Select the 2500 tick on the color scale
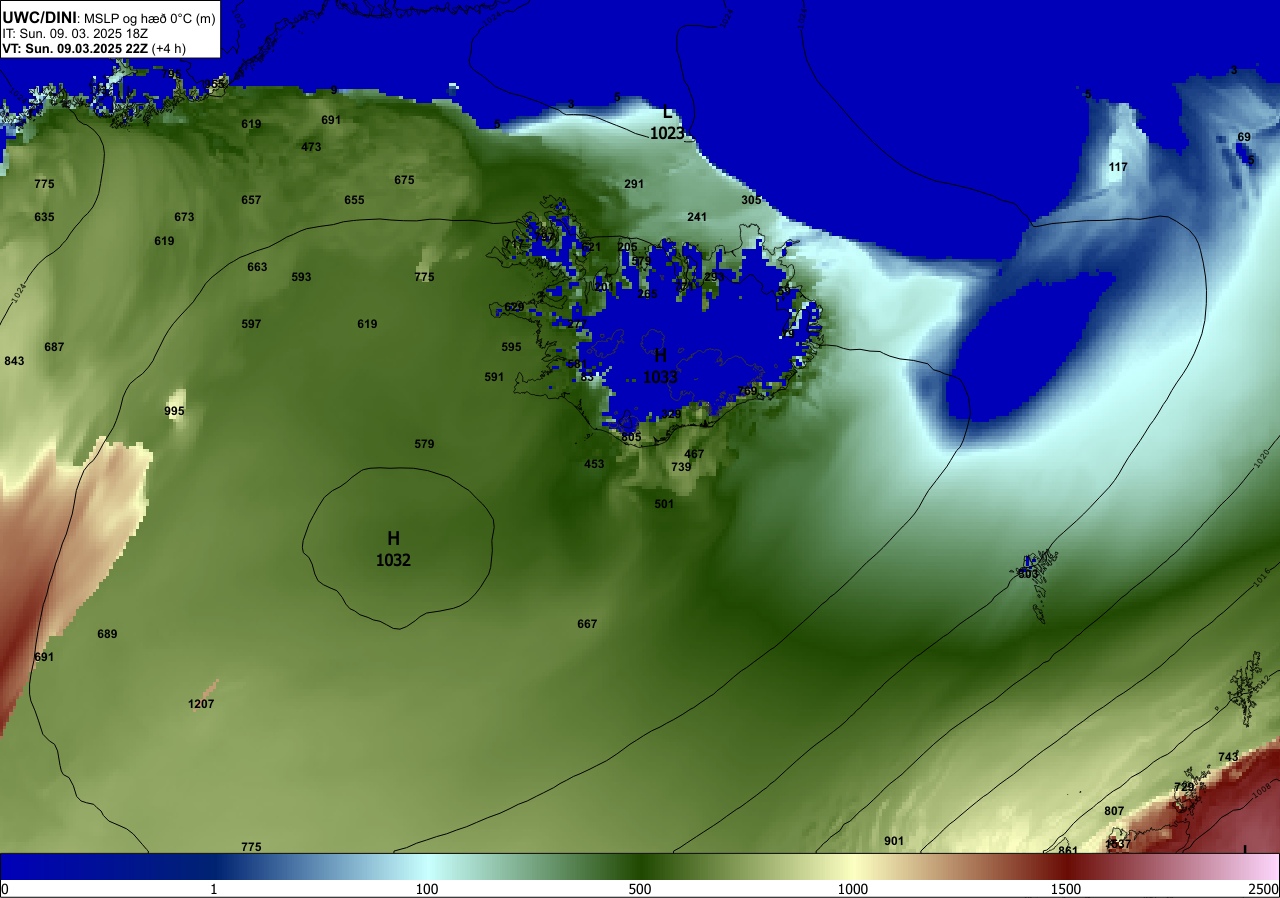This screenshot has height=898, width=1280. pyautogui.click(x=1265, y=889)
